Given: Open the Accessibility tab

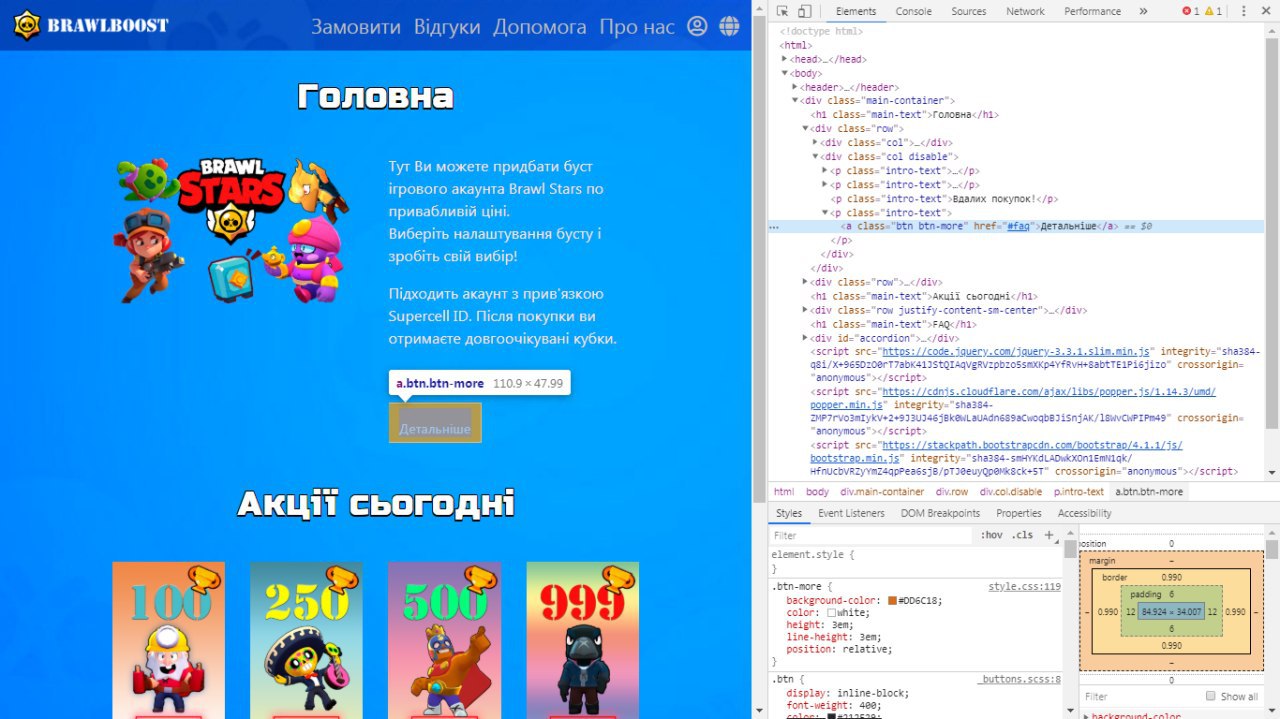Looking at the screenshot, I should [1084, 513].
